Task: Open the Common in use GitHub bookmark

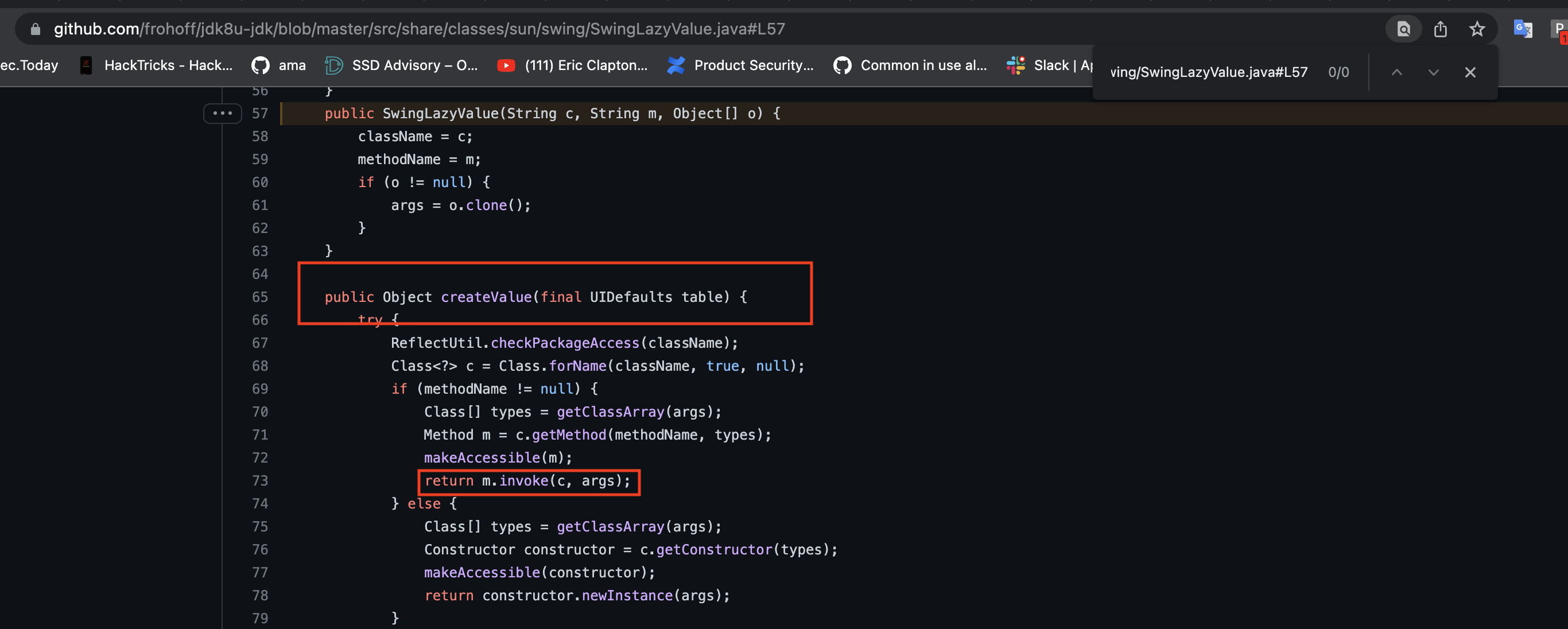Action: [910, 65]
